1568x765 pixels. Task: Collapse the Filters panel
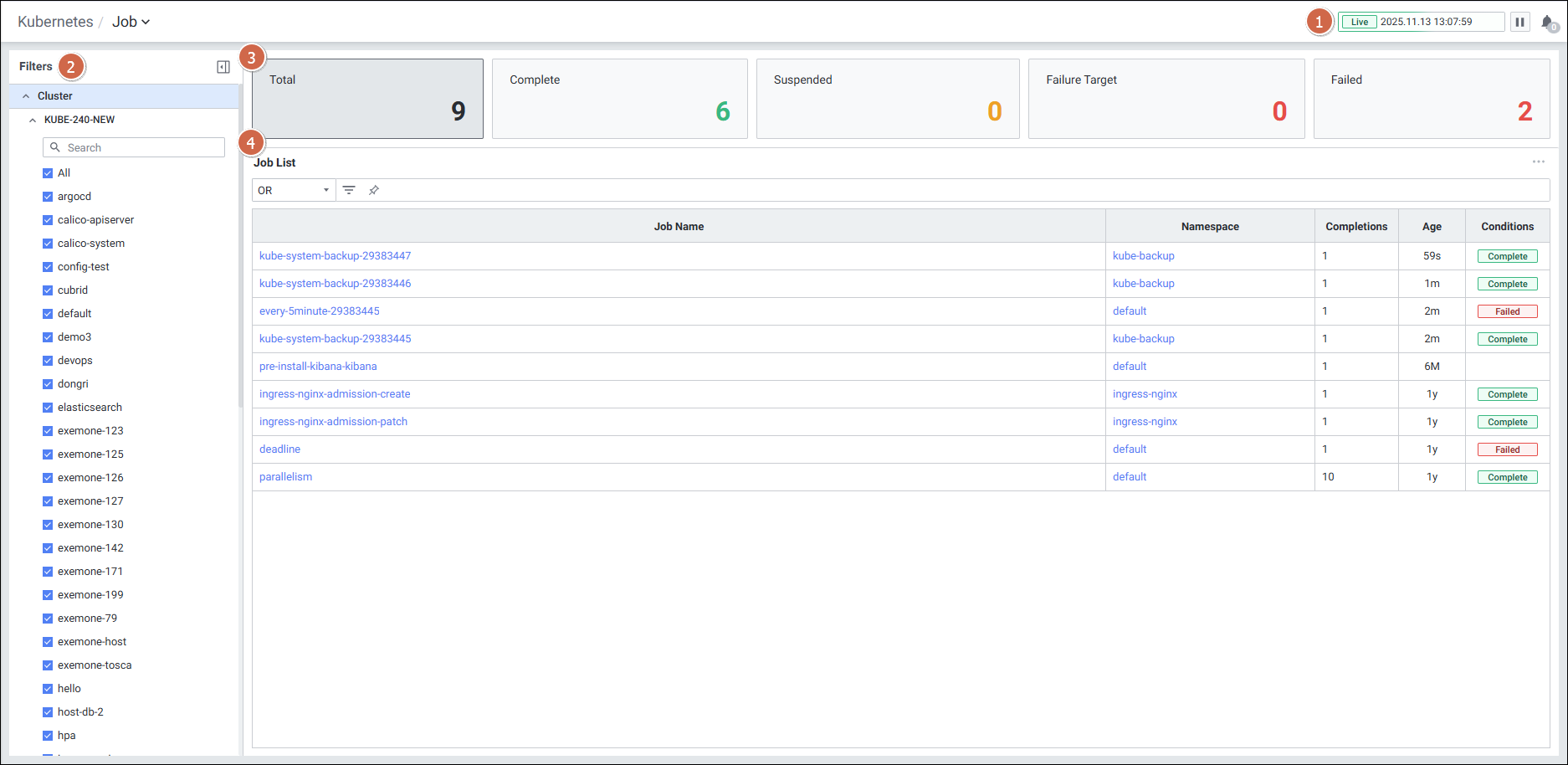tap(223, 67)
